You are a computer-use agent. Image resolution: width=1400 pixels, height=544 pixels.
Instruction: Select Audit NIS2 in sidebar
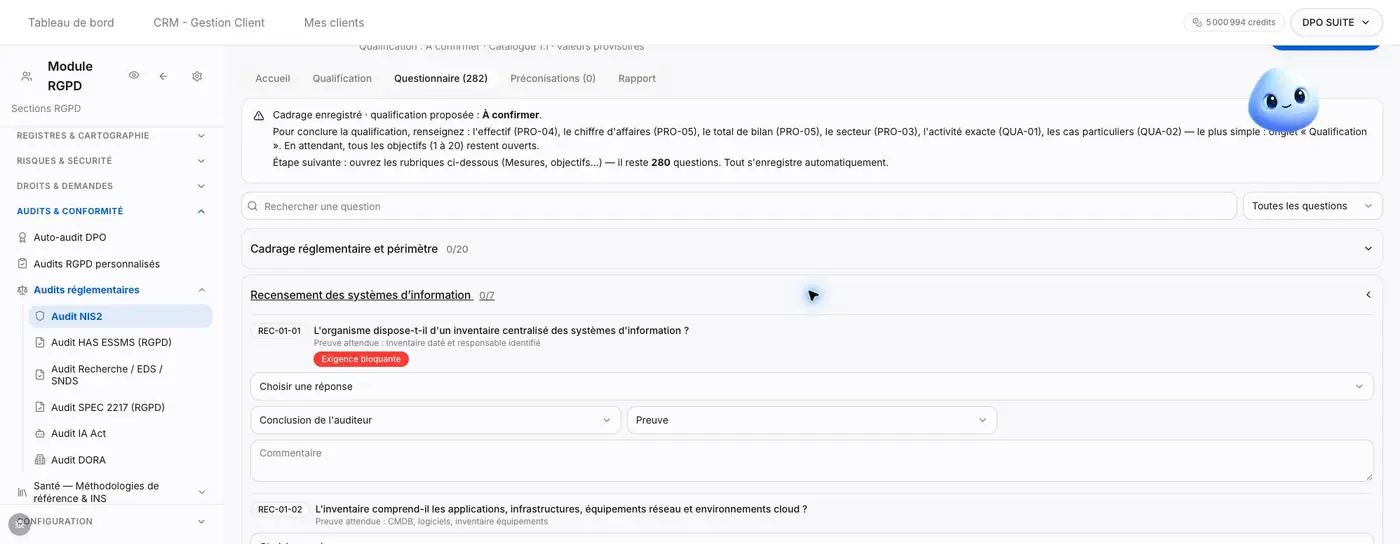click(120, 316)
